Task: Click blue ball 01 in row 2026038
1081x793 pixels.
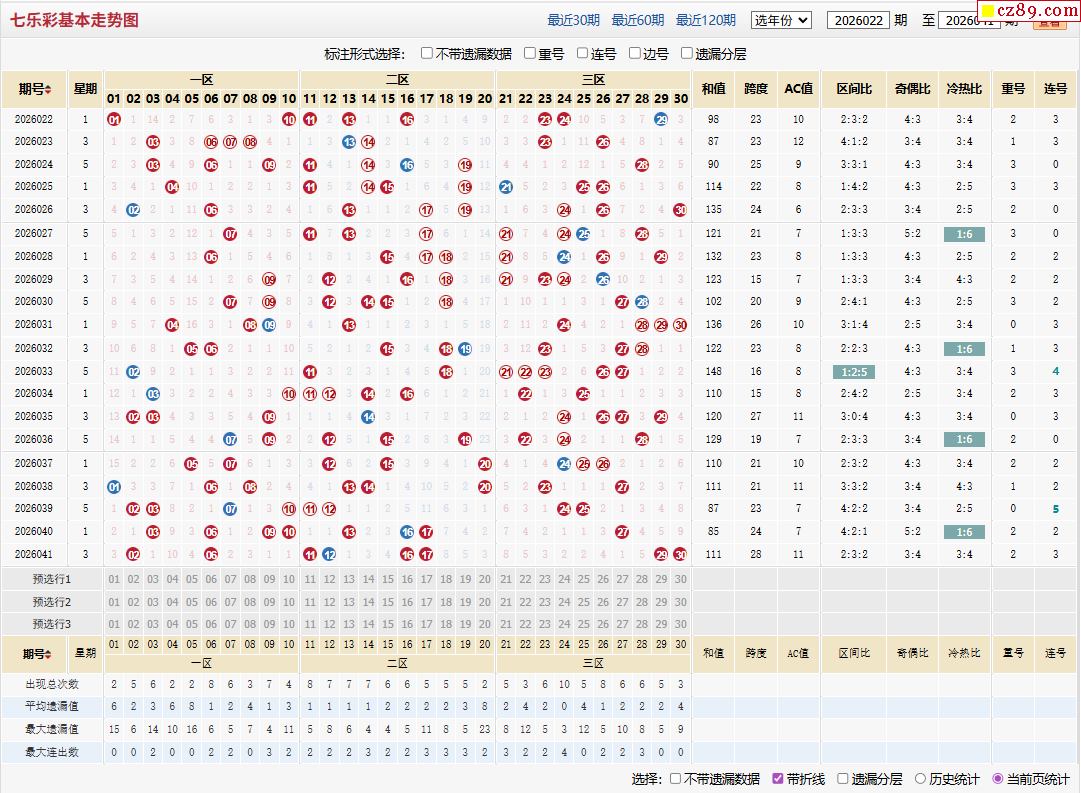Action: [x=114, y=487]
